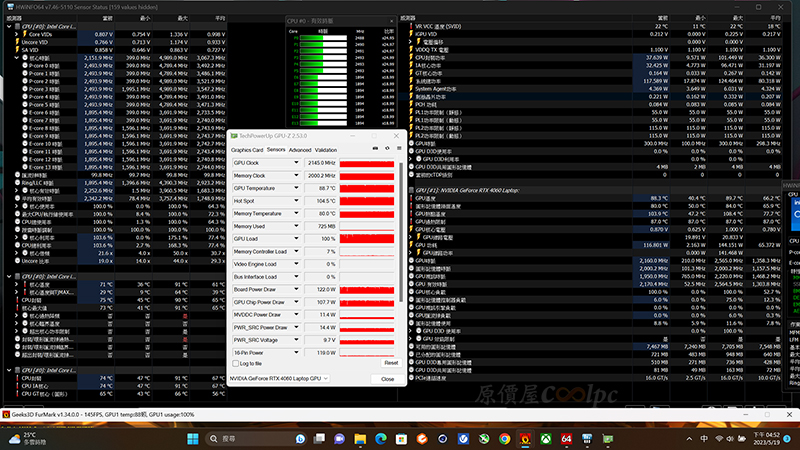The image size is (800, 450).
Task: Click the GPU-Z sensors vertical scrollbar
Action: (402, 232)
